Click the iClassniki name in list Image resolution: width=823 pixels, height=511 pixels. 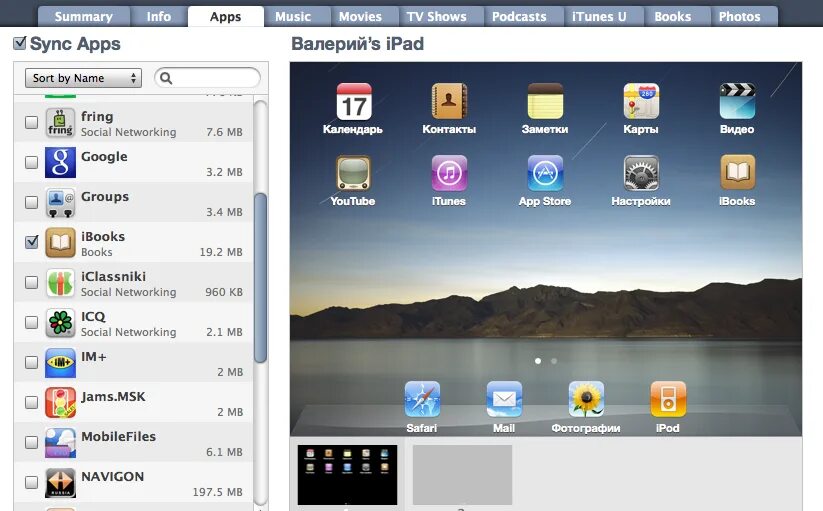click(114, 276)
